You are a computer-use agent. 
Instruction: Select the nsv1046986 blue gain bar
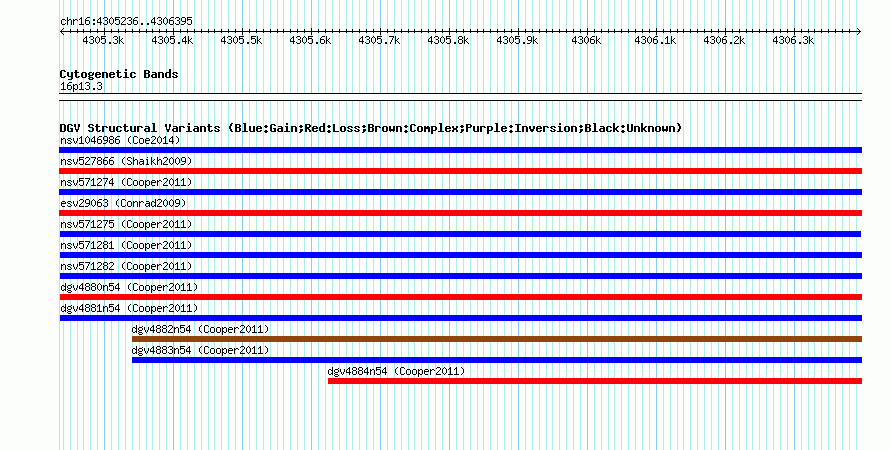[x=460, y=150]
